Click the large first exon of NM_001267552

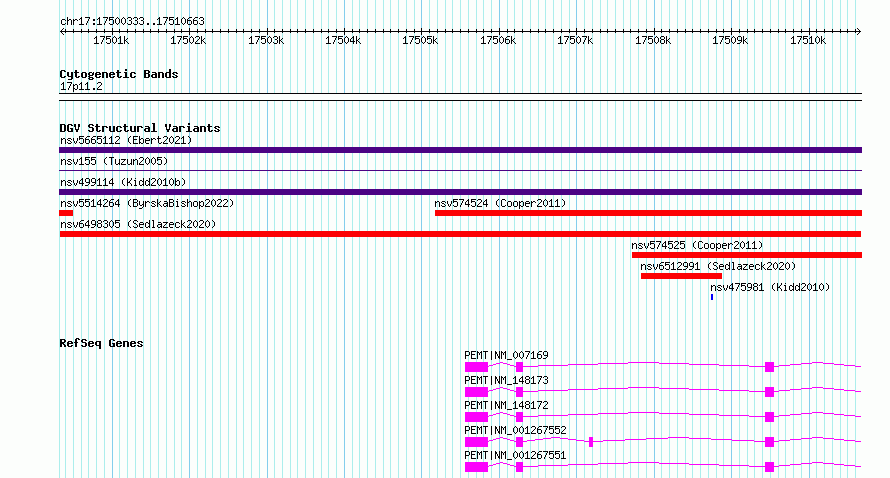click(x=476, y=442)
